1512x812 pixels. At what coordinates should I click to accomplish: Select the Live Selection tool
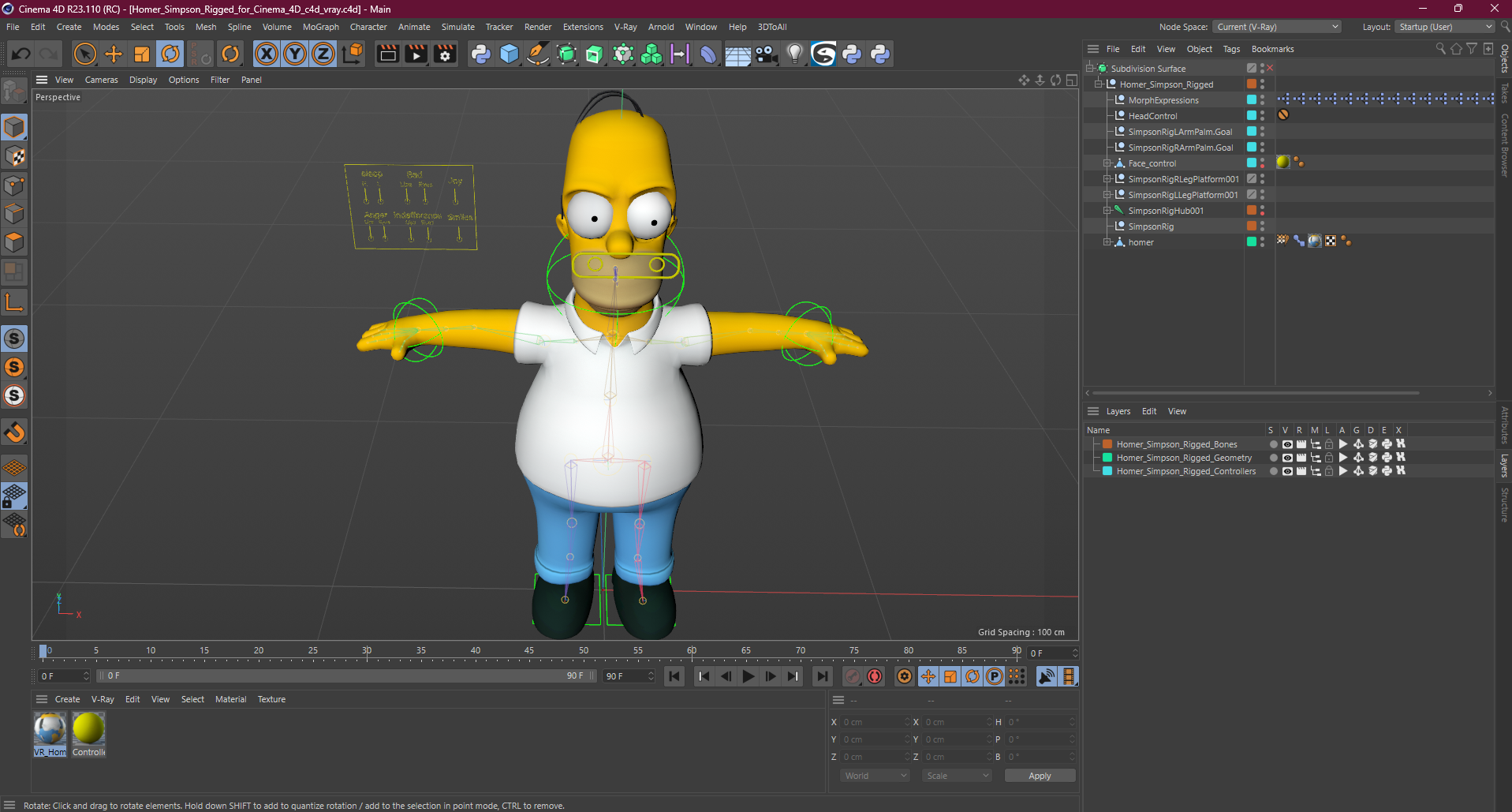pyautogui.click(x=84, y=54)
